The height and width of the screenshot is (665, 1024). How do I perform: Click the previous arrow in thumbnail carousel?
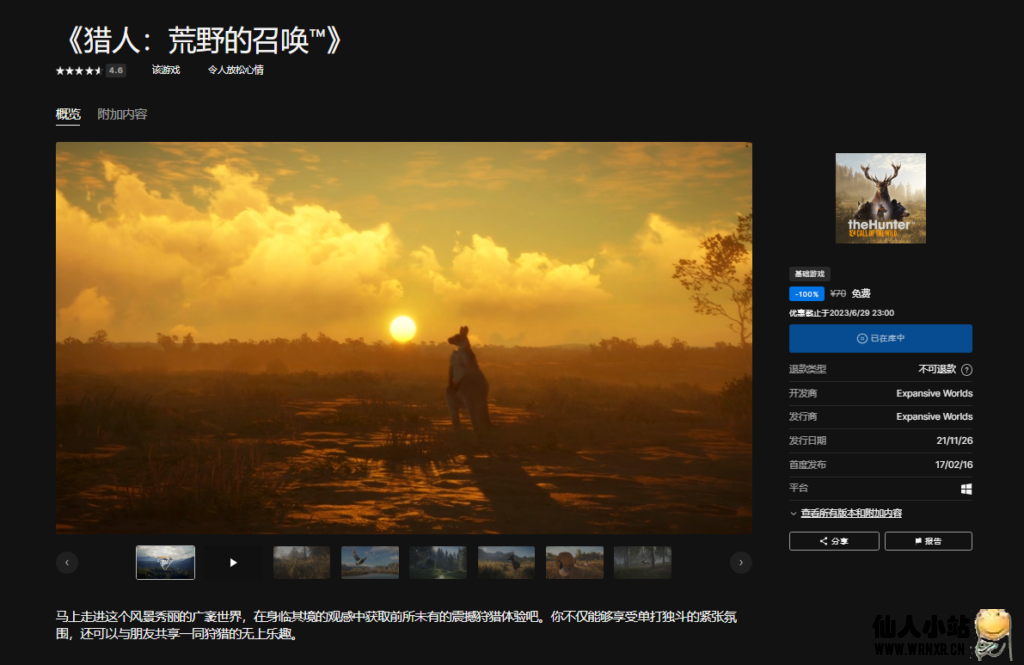67,562
